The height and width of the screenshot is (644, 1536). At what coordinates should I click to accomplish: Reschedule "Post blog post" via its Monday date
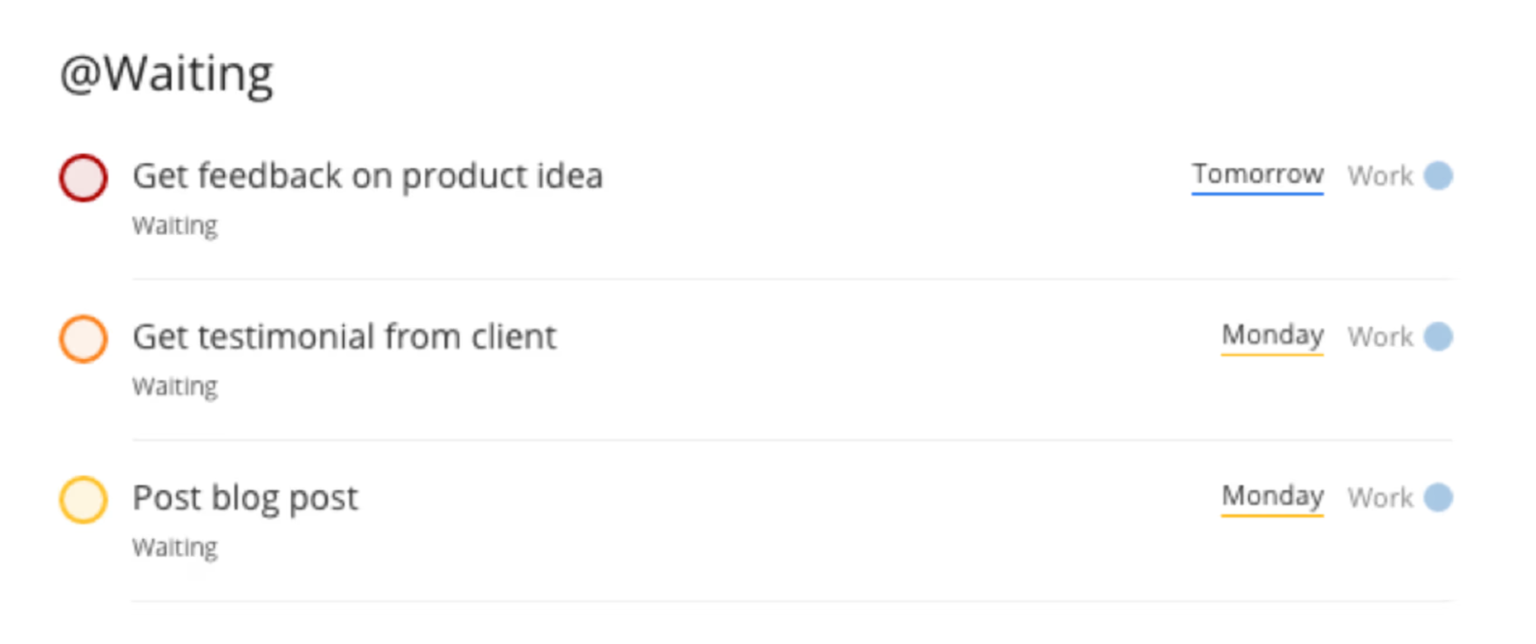[x=1271, y=497]
